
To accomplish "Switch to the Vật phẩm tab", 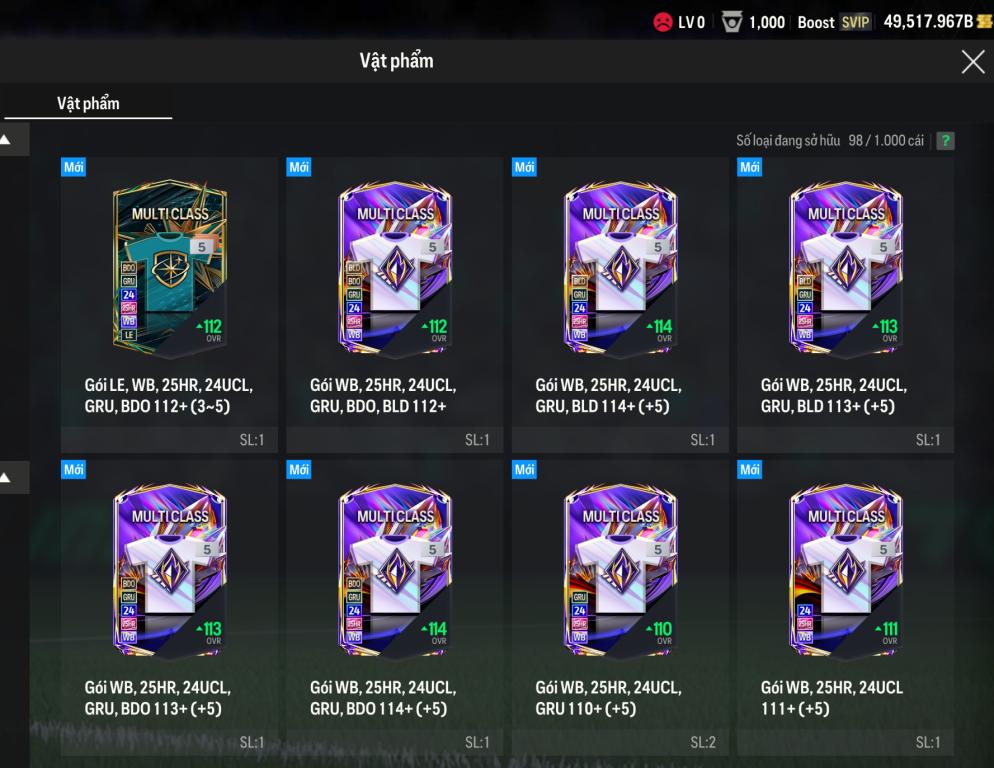I will coord(88,103).
